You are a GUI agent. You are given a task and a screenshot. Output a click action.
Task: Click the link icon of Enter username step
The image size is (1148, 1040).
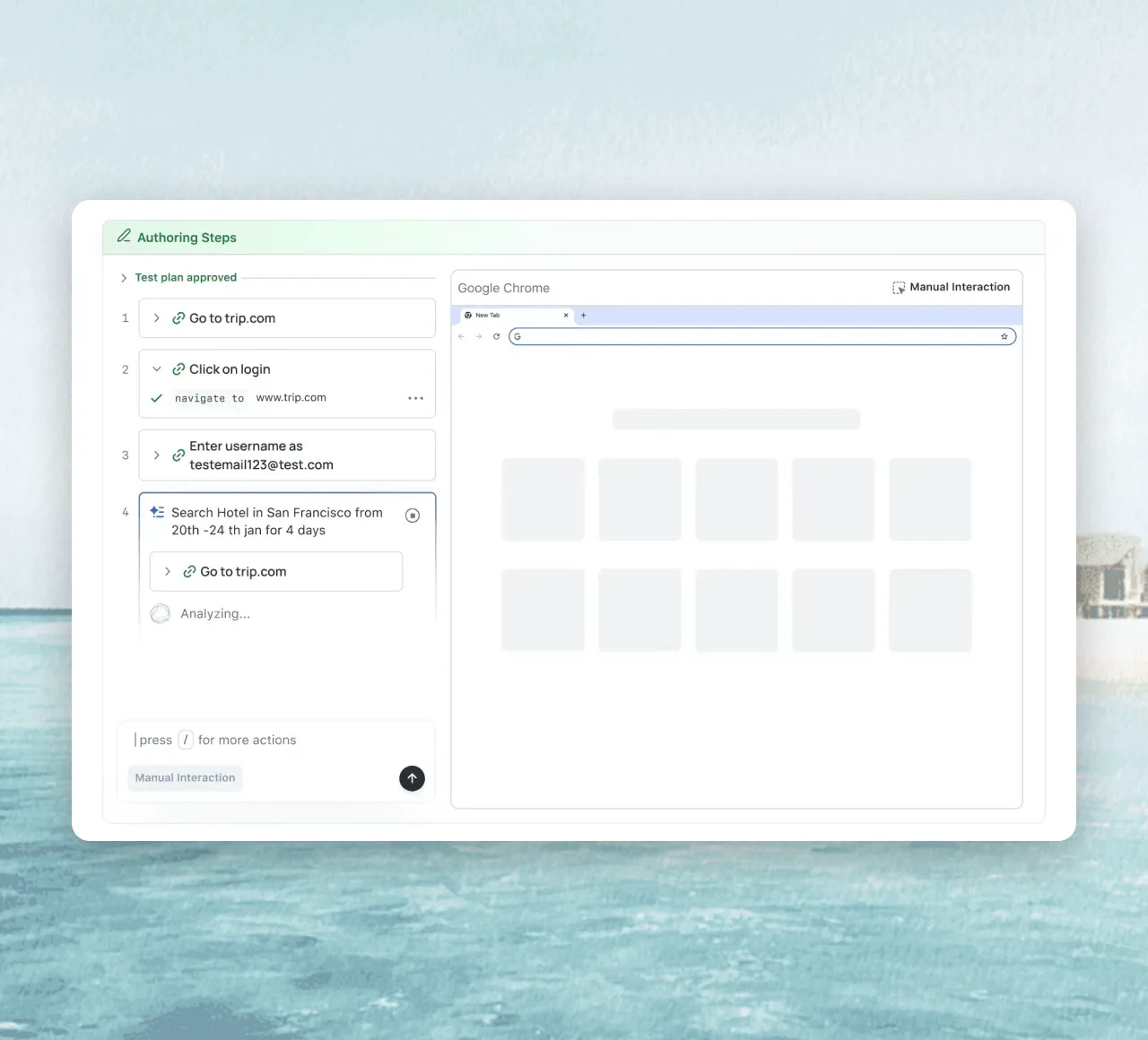click(178, 455)
